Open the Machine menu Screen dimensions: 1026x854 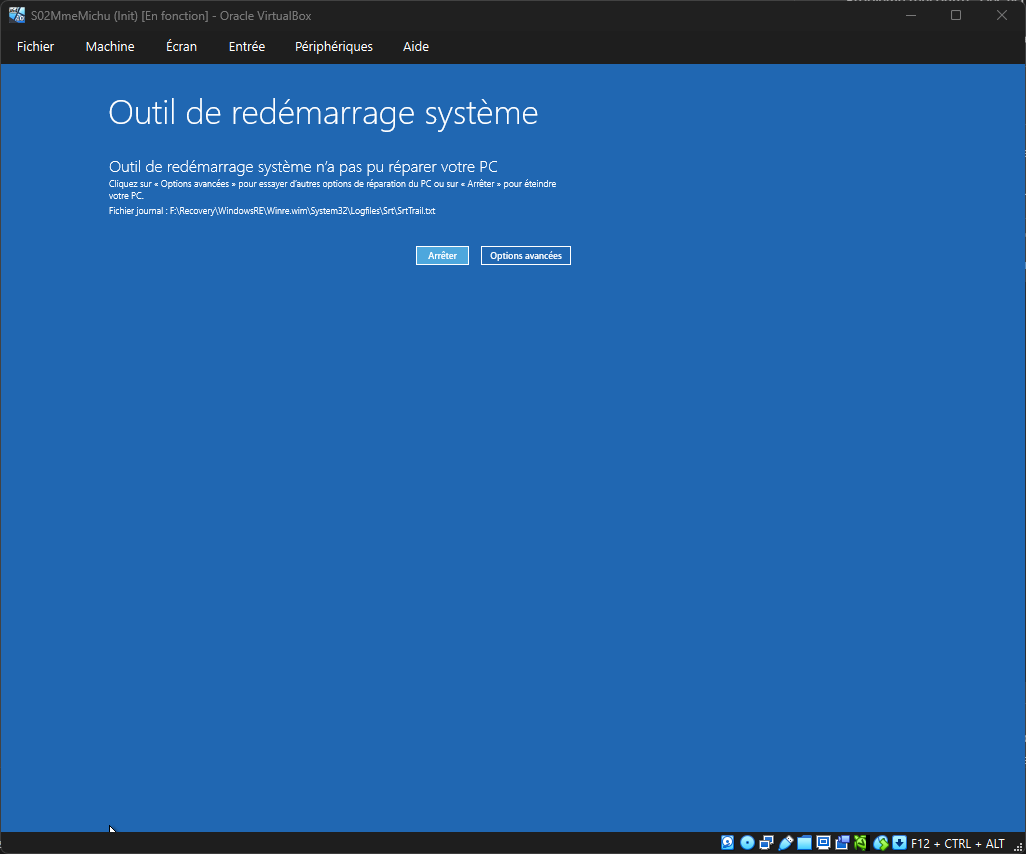pyautogui.click(x=110, y=47)
